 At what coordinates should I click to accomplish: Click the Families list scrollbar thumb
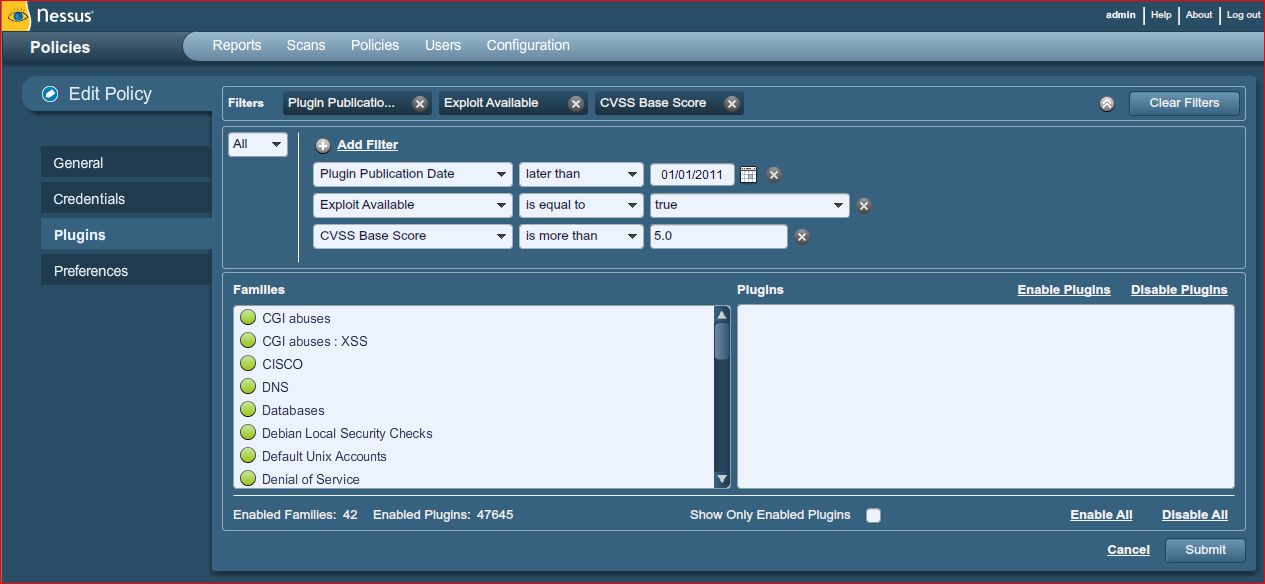tap(722, 341)
